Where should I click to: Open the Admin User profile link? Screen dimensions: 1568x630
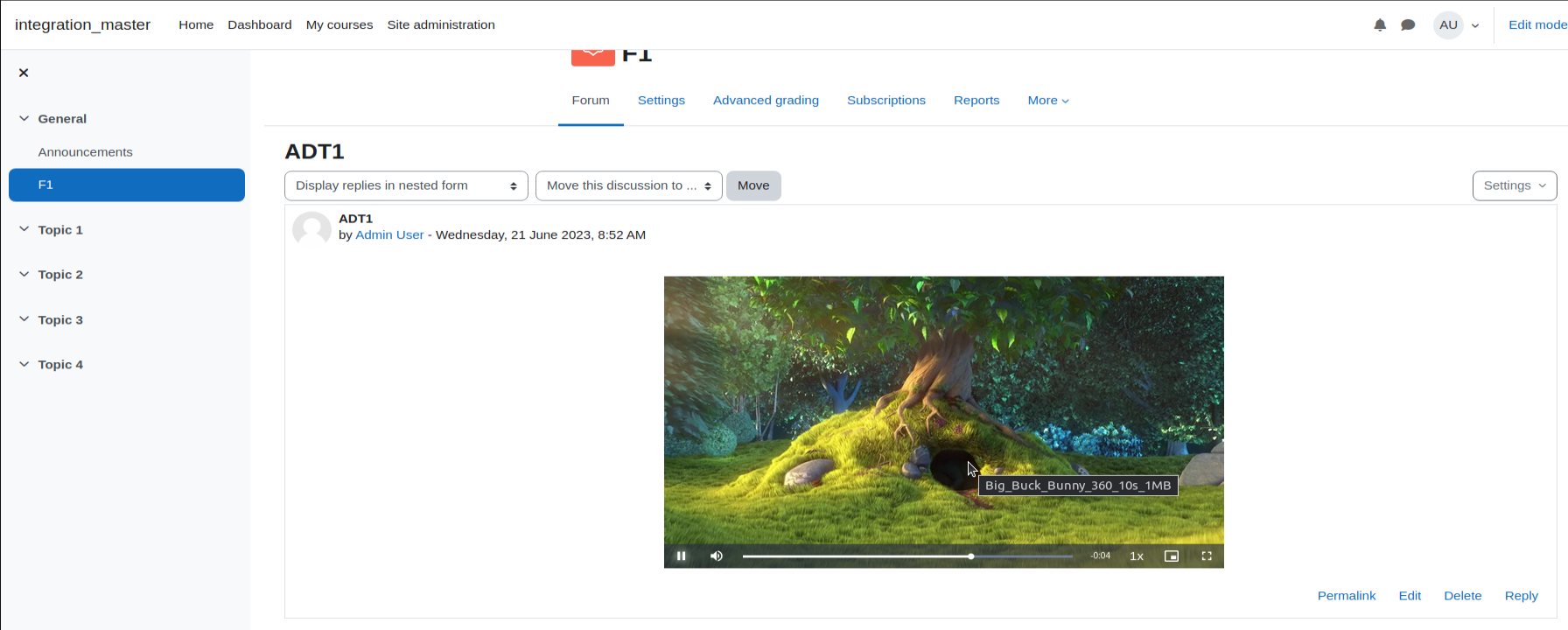coord(389,234)
